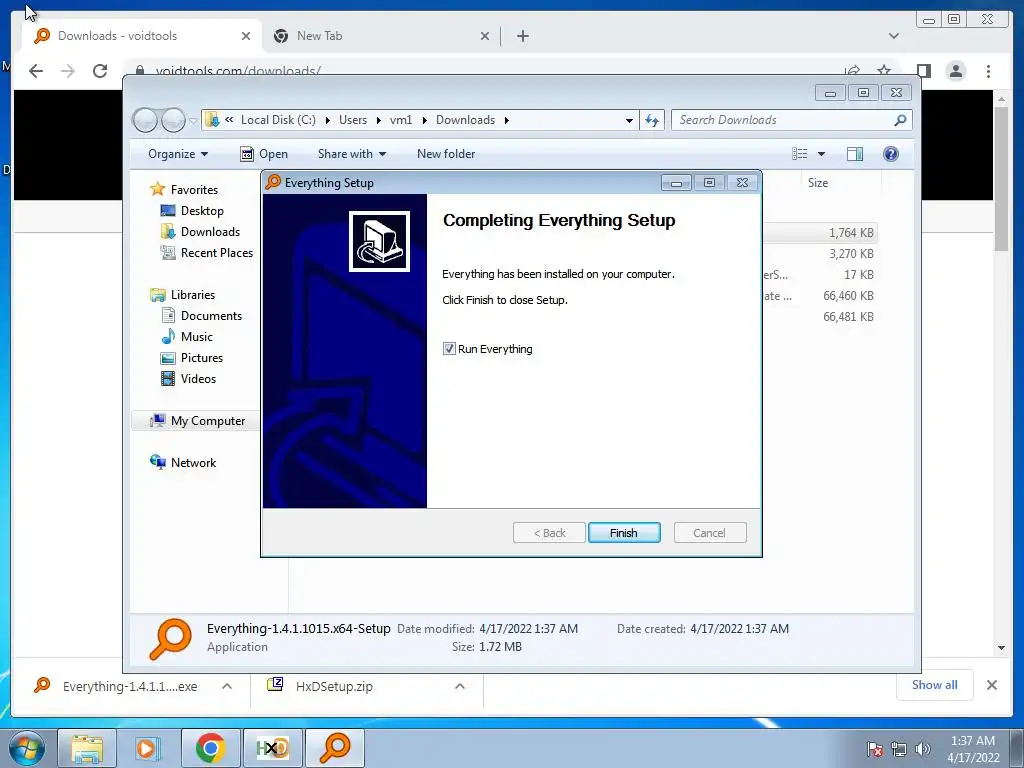Go back in Chrome browser

[36, 71]
